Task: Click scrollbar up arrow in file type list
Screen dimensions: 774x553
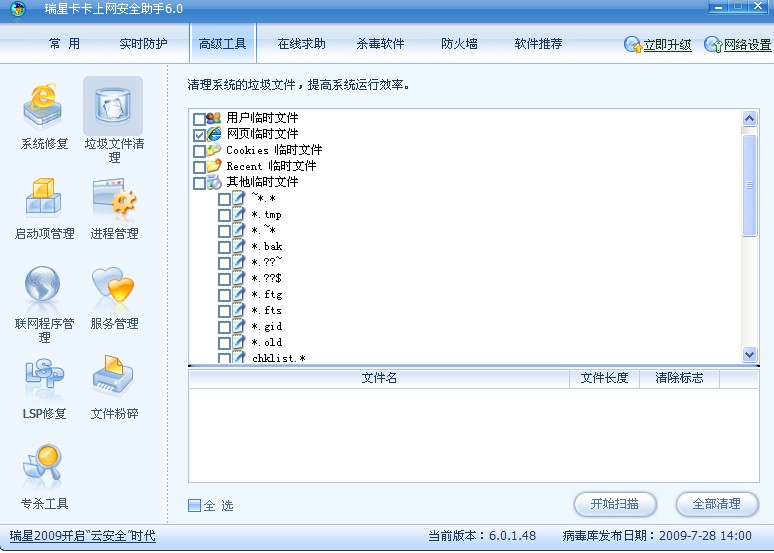Action: [749, 118]
